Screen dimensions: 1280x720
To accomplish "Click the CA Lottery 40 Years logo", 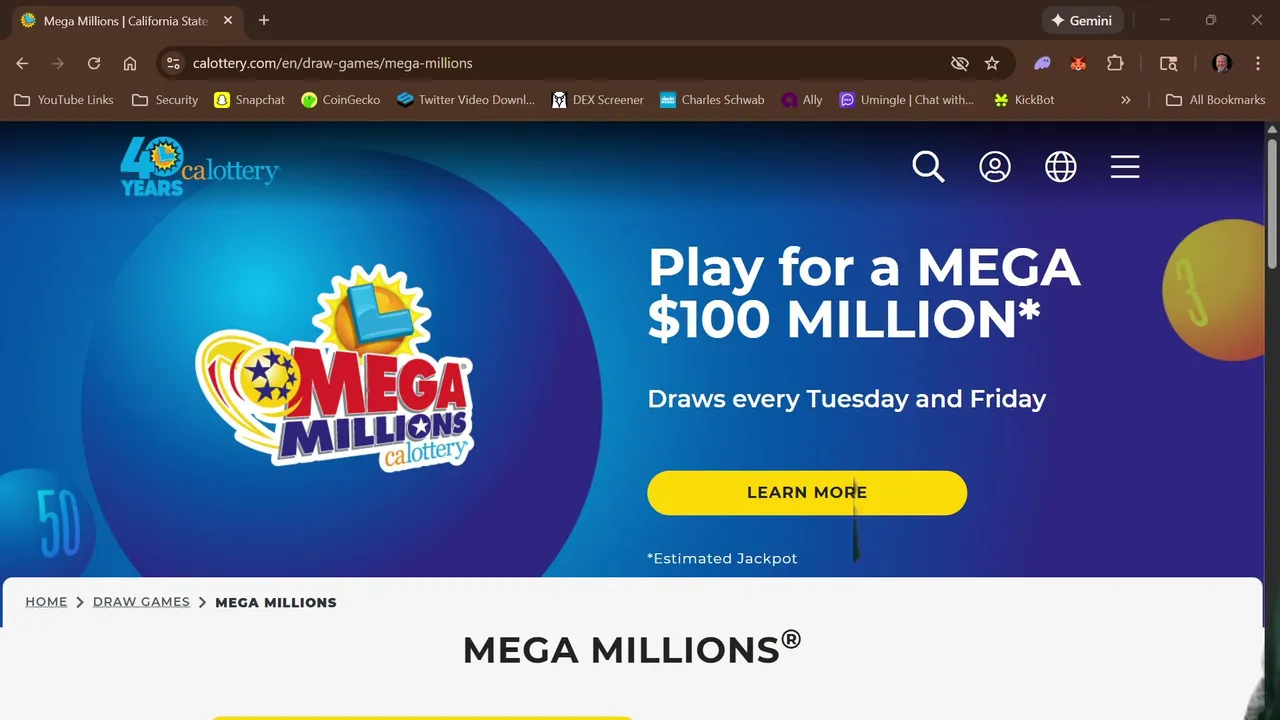I will coord(200,165).
